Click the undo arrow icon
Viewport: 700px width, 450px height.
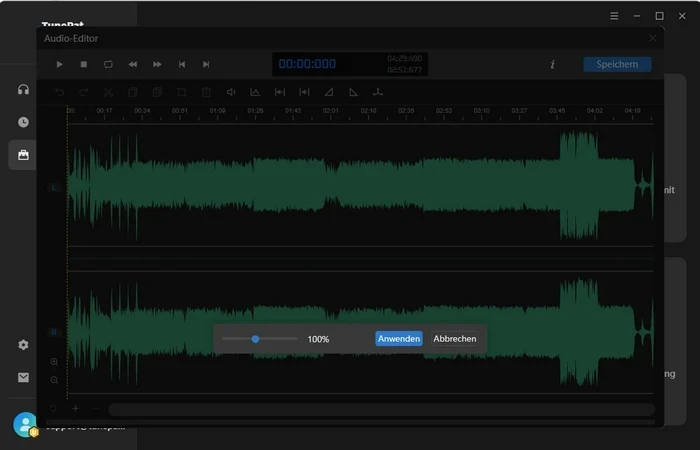59,92
